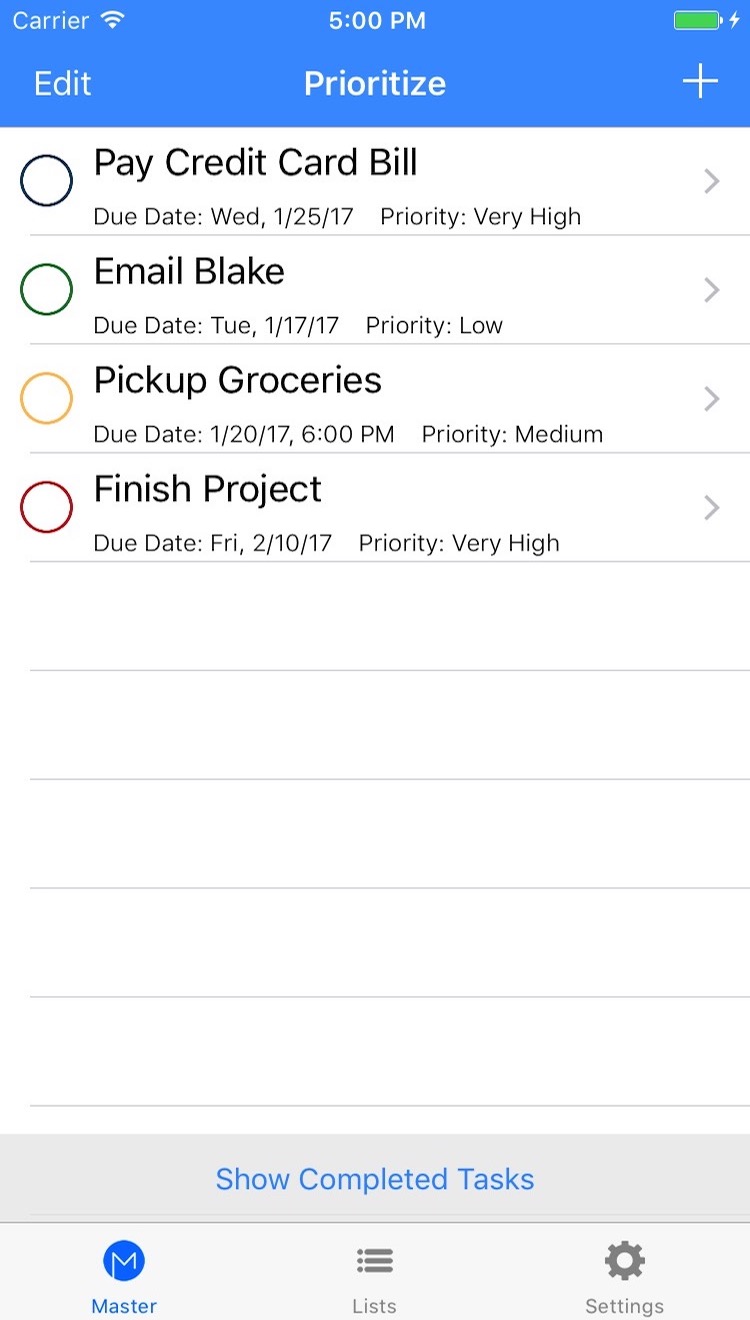Show Completed Tasks link
This screenshot has width=750, height=1320.
tap(375, 1179)
